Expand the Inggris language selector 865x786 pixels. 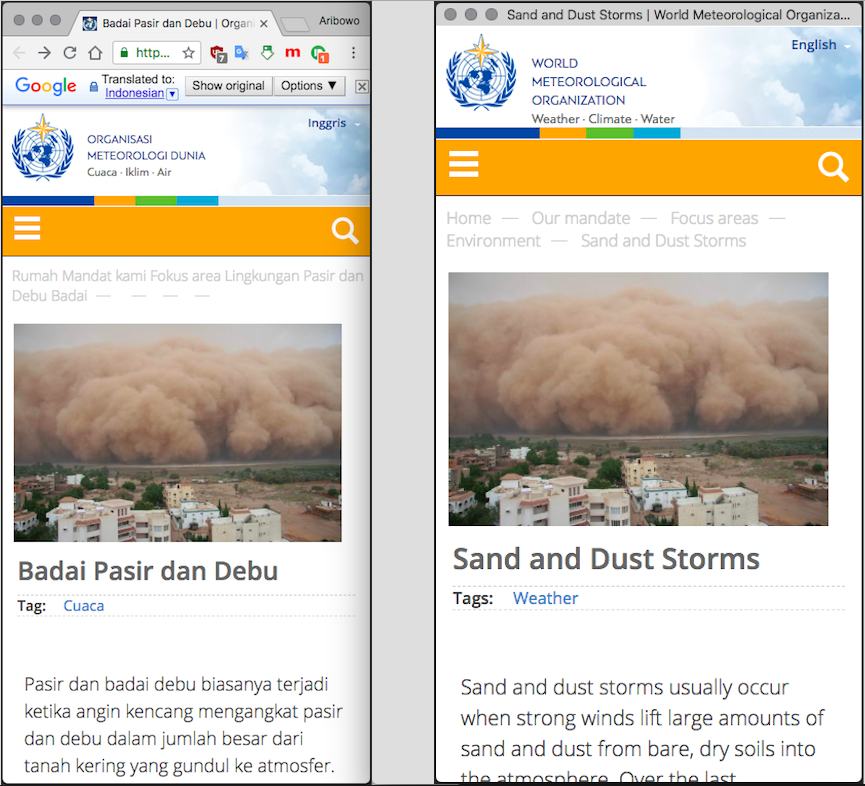coord(334,123)
